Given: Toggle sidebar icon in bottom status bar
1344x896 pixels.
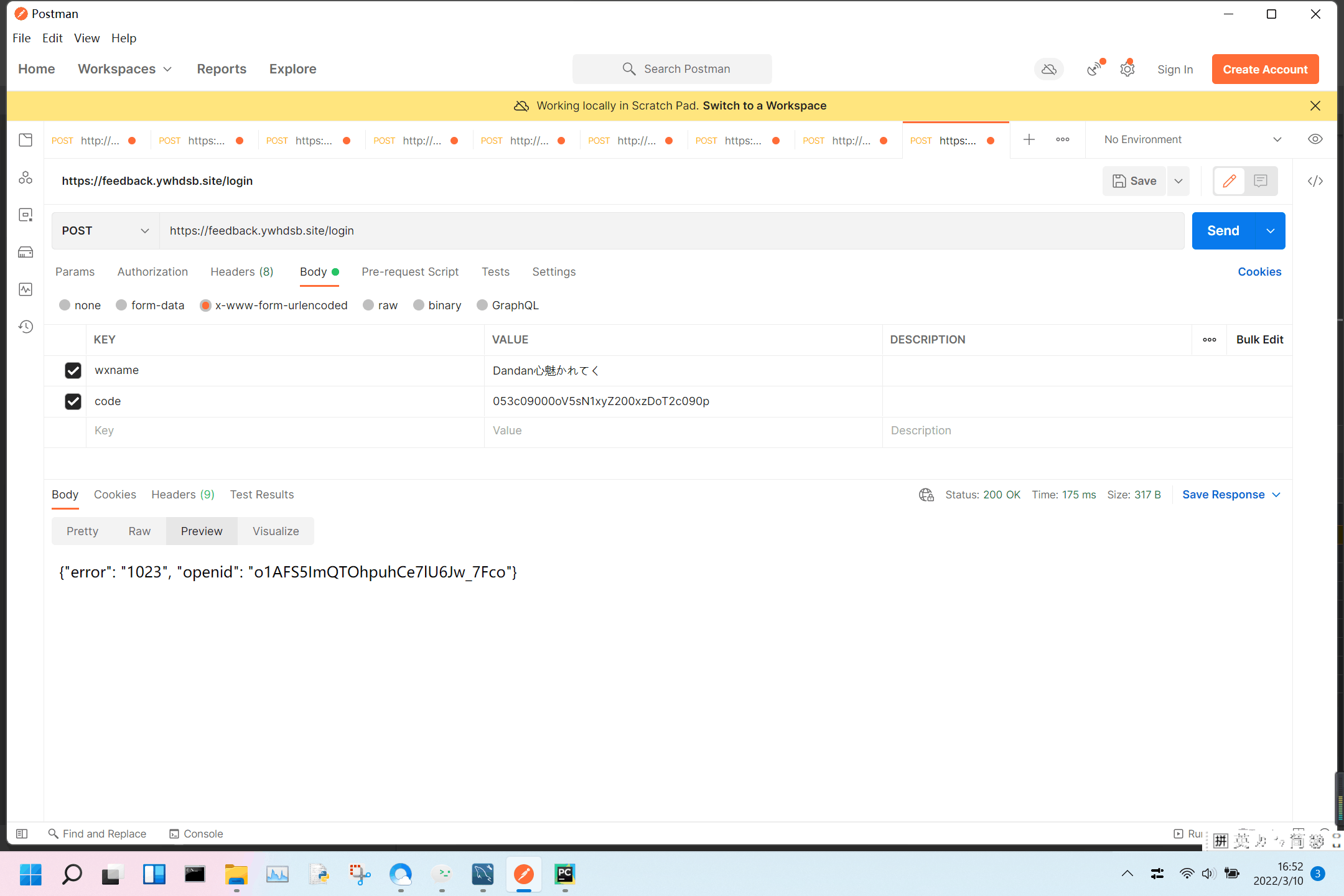Looking at the screenshot, I should pyautogui.click(x=22, y=834).
